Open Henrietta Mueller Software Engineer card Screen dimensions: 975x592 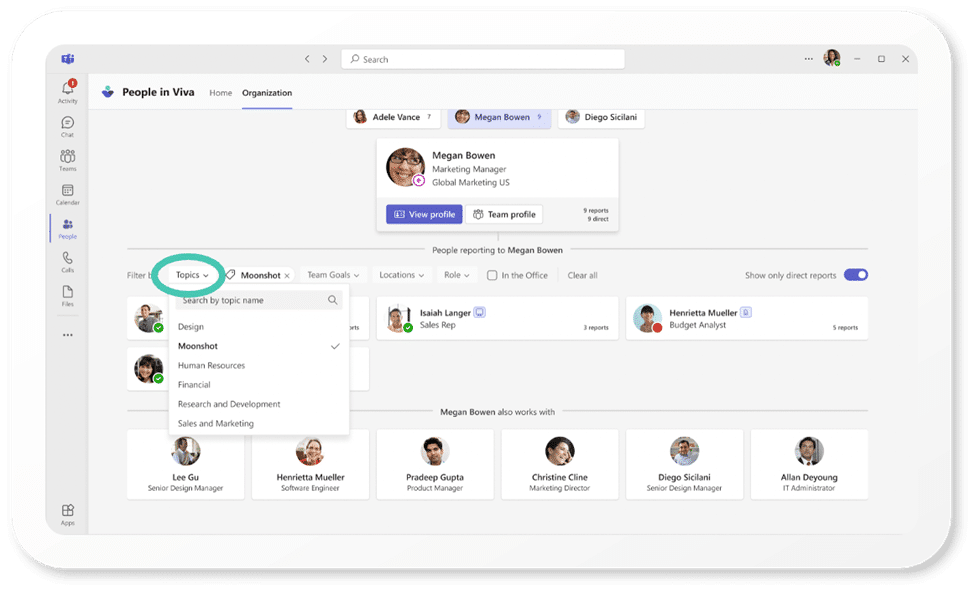click(310, 465)
